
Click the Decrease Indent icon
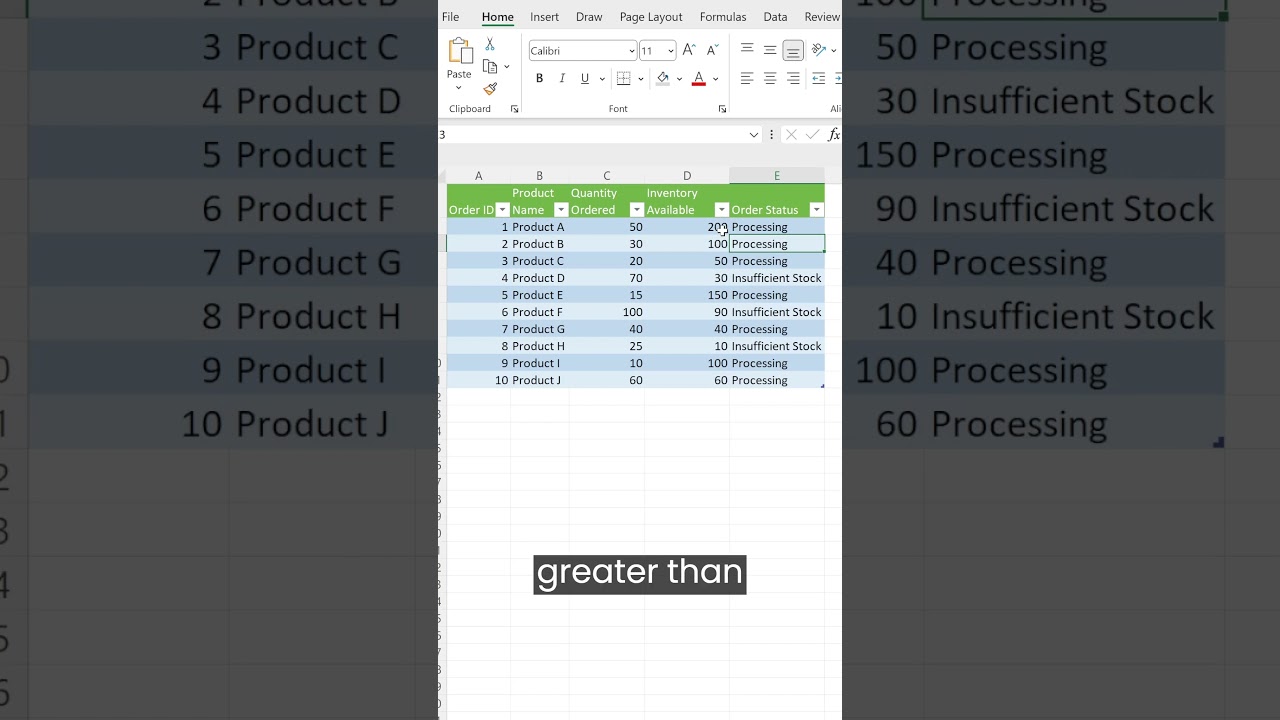[x=819, y=79]
